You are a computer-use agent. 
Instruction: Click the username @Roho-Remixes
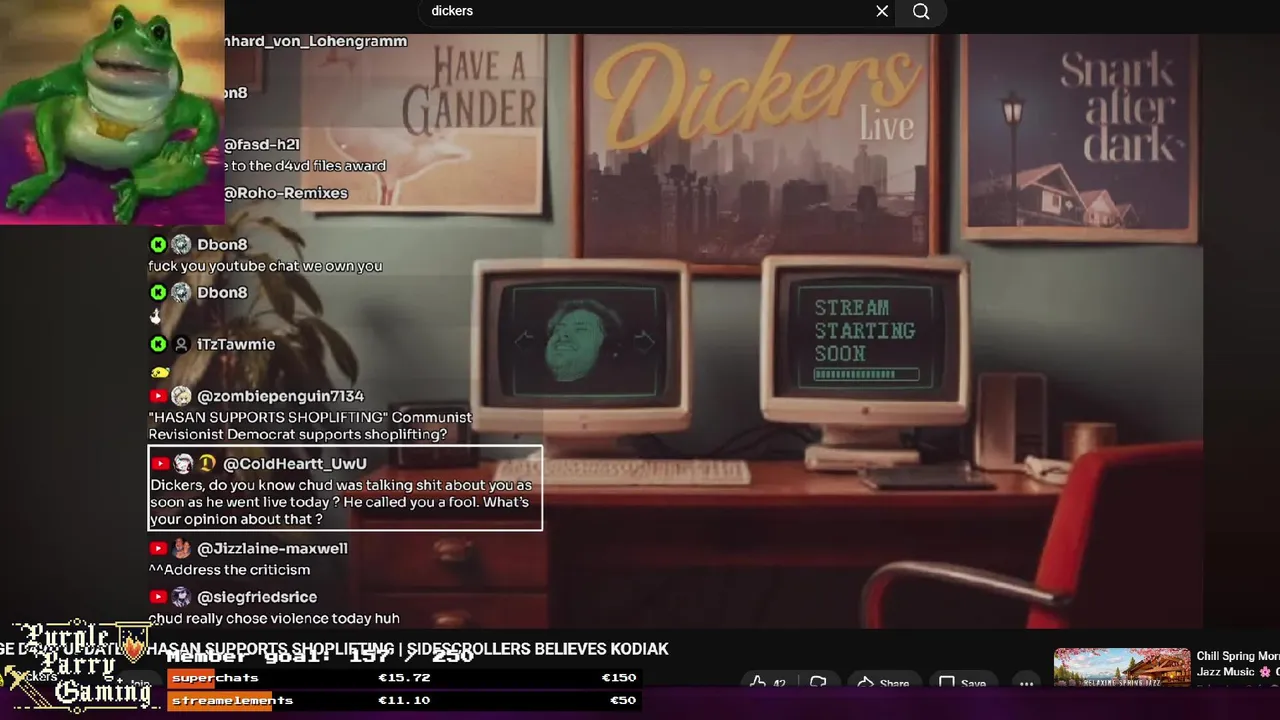(286, 193)
